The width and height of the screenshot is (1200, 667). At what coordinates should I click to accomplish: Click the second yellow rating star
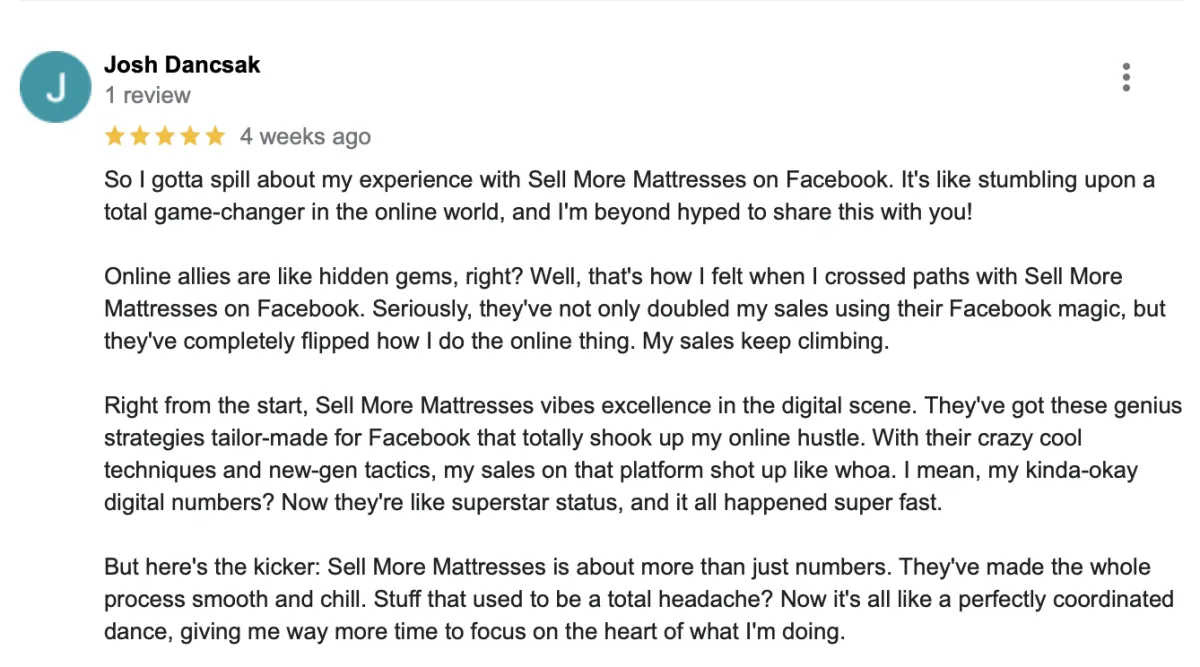pos(139,136)
